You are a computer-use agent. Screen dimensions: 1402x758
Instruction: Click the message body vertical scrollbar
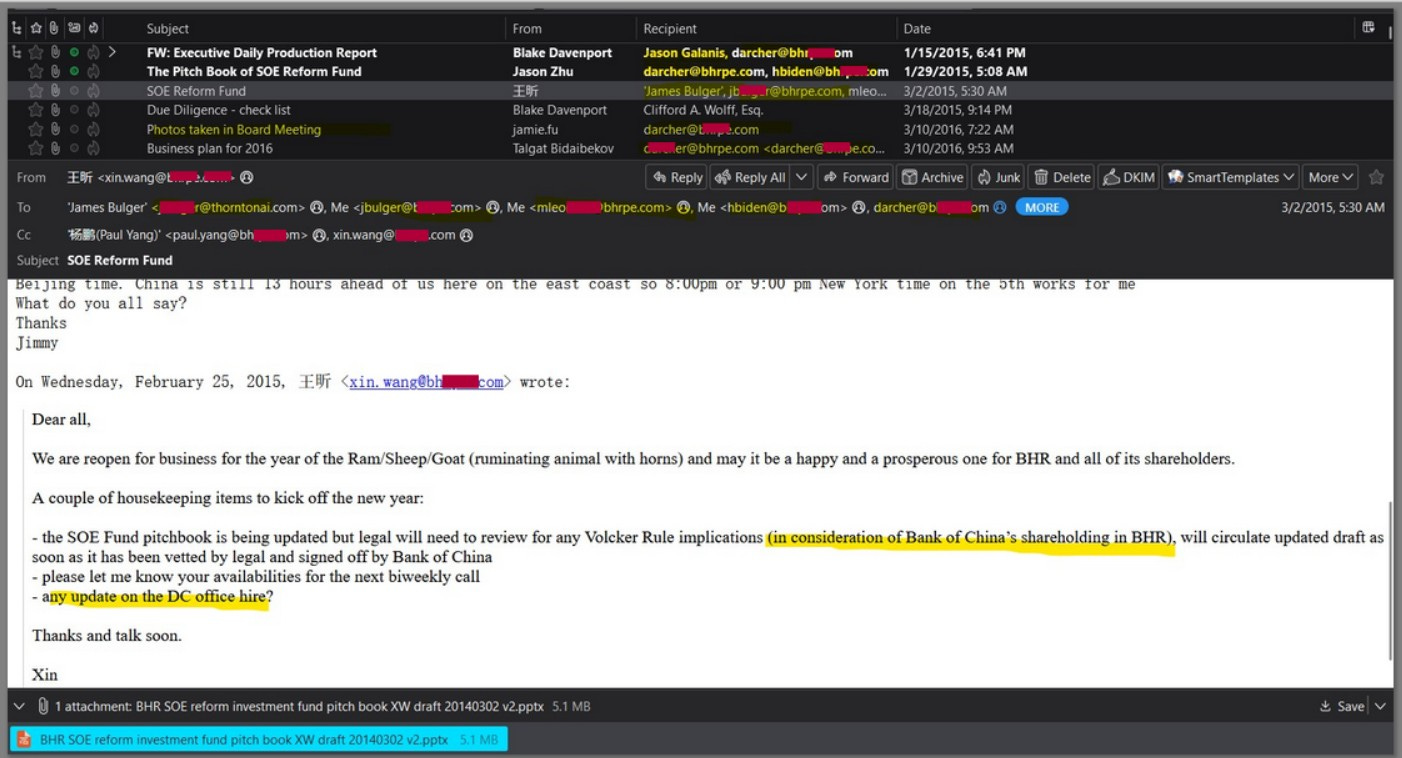pos(1390,580)
